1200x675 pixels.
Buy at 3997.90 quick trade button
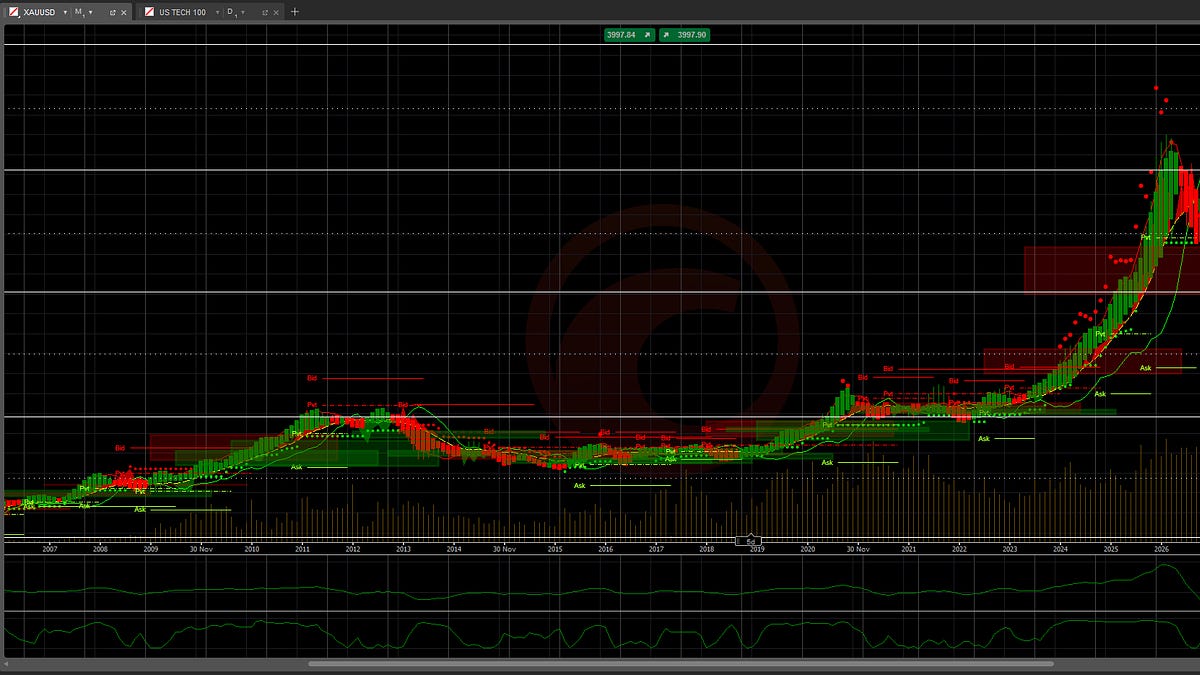pos(685,34)
